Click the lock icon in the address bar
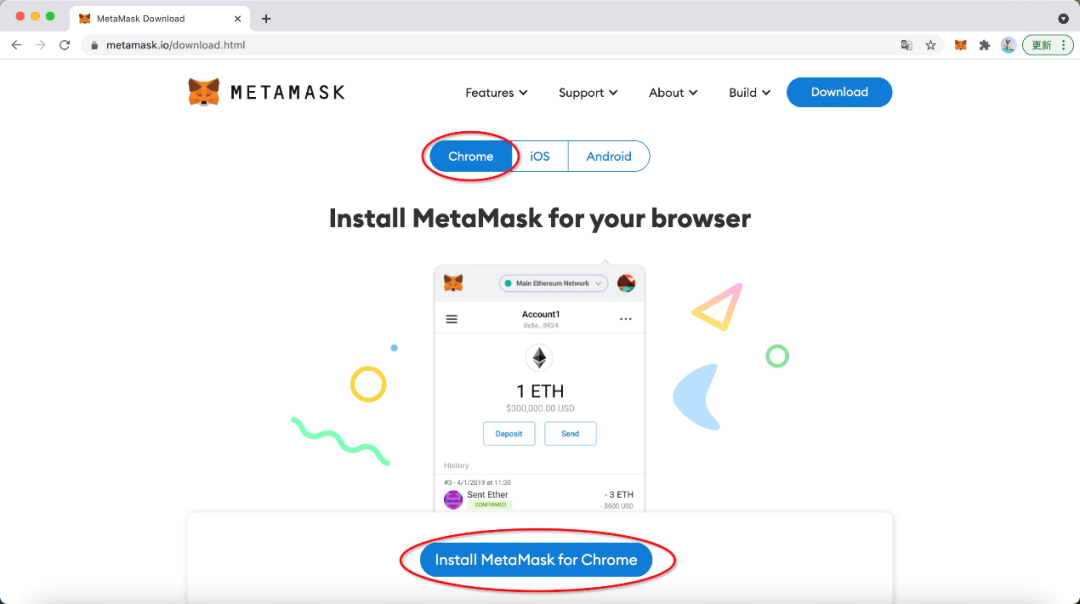 click(94, 45)
